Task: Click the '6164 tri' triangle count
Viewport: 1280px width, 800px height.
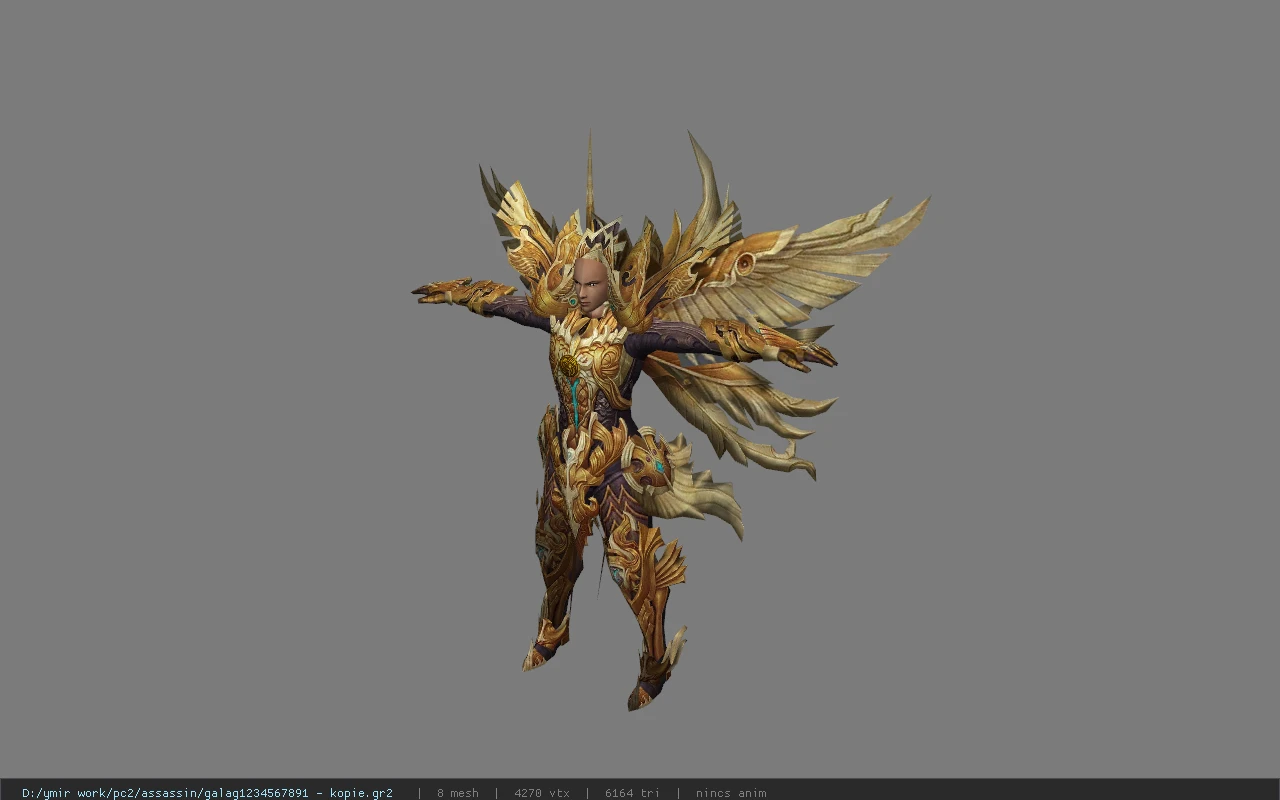Action: coord(632,793)
